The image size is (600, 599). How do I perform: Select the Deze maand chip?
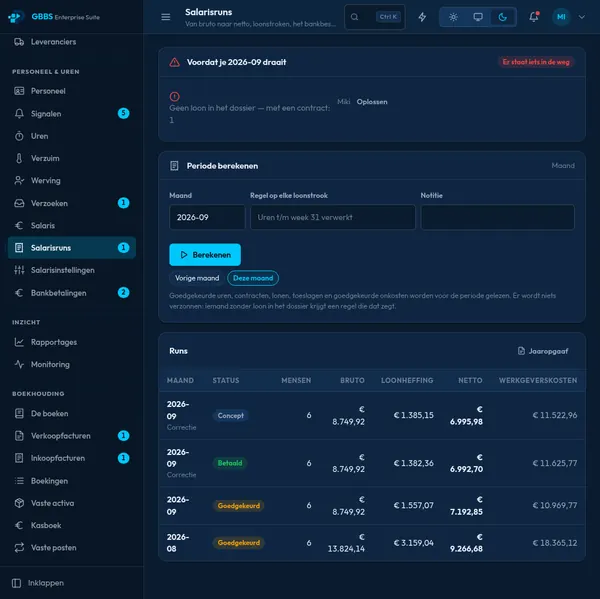(253, 278)
